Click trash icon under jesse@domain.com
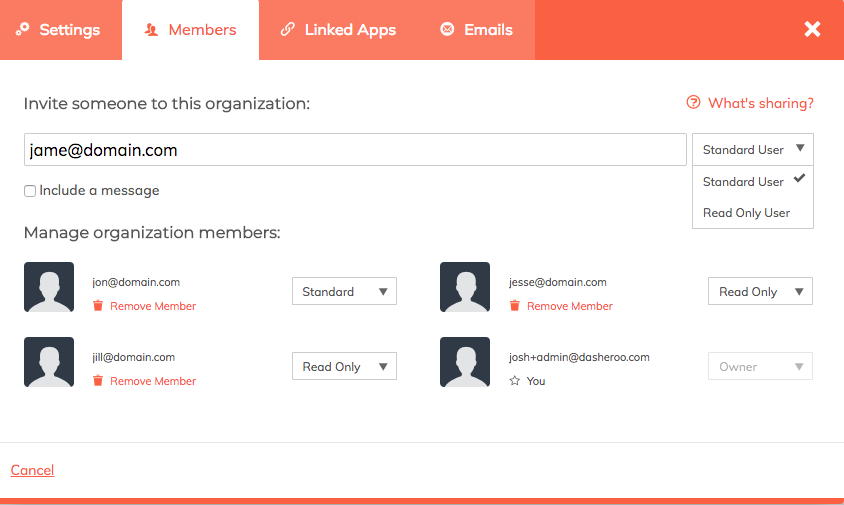The height and width of the screenshot is (505, 844). pos(515,306)
